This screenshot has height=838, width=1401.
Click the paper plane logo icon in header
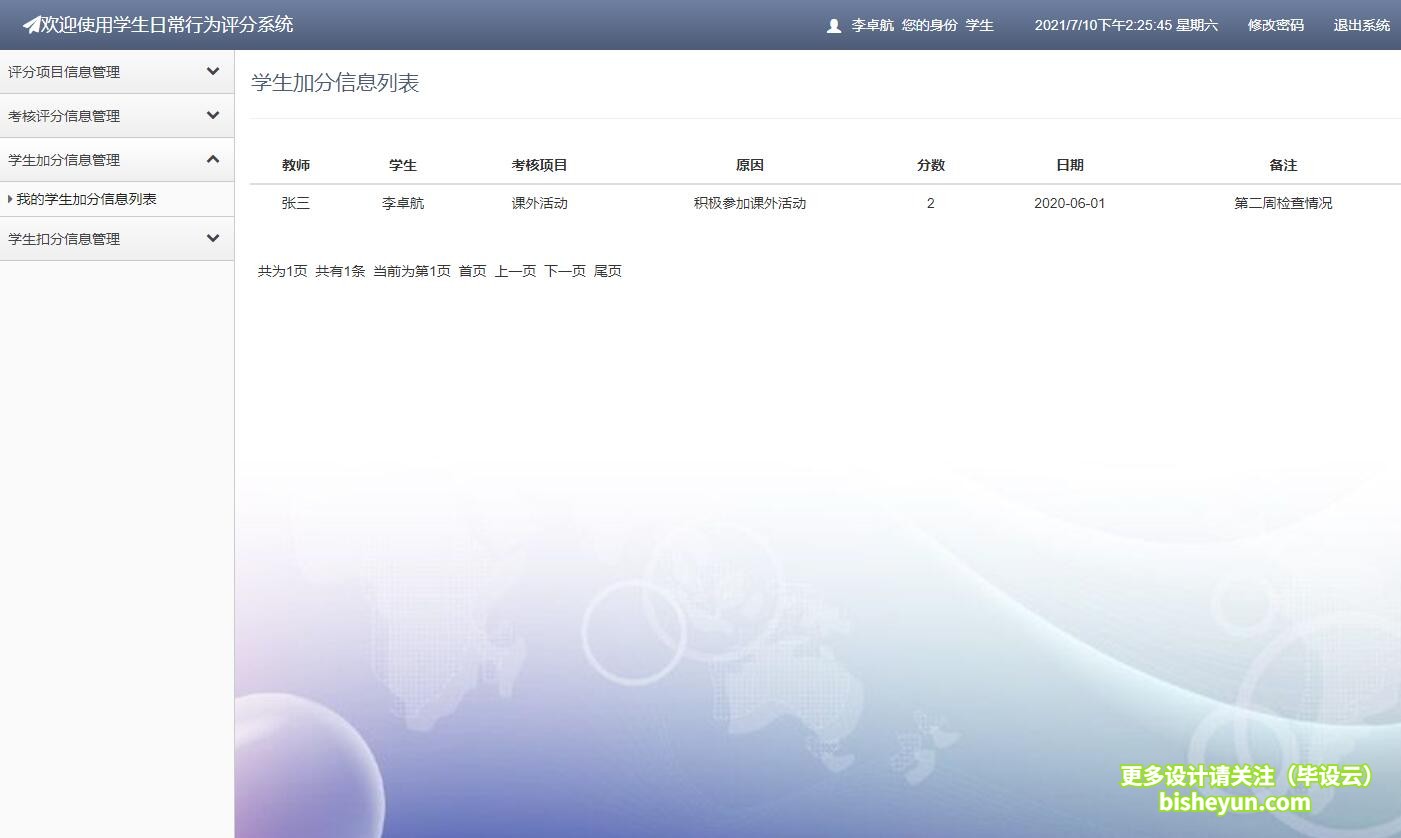[x=33, y=24]
